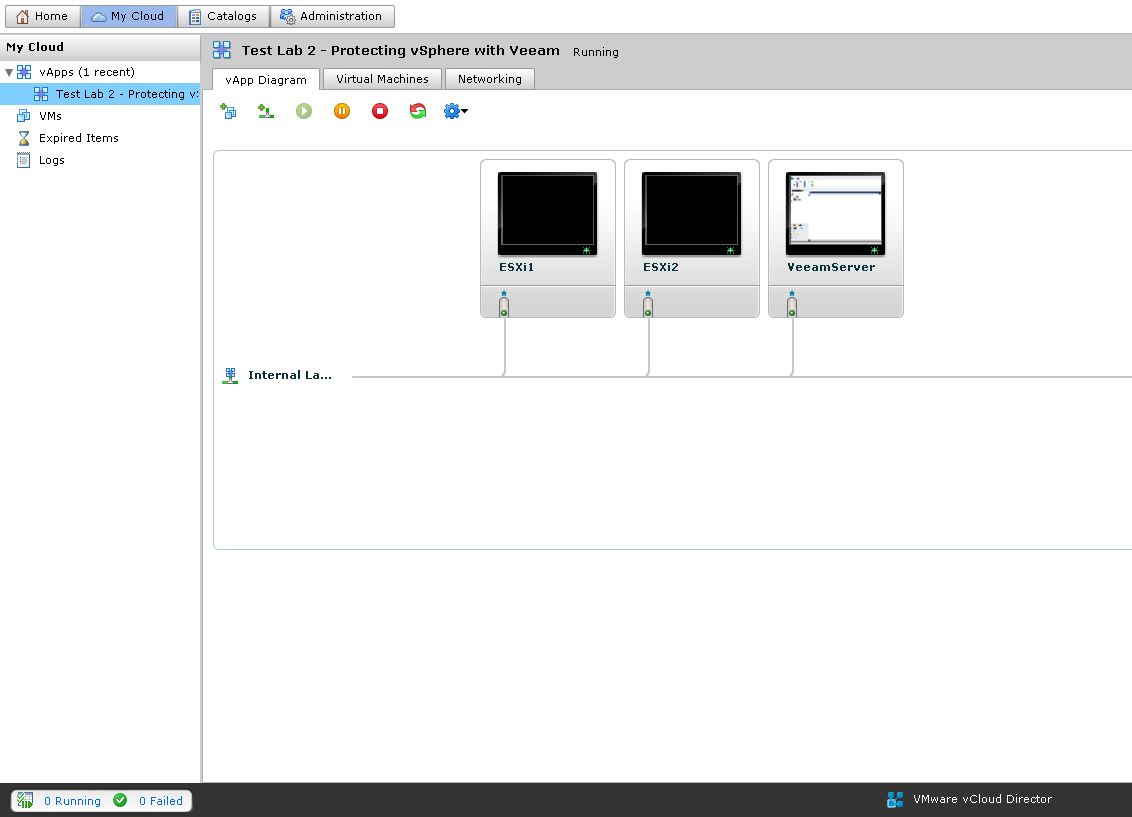Select vApps (1 recent) in sidebar

click(x=87, y=72)
